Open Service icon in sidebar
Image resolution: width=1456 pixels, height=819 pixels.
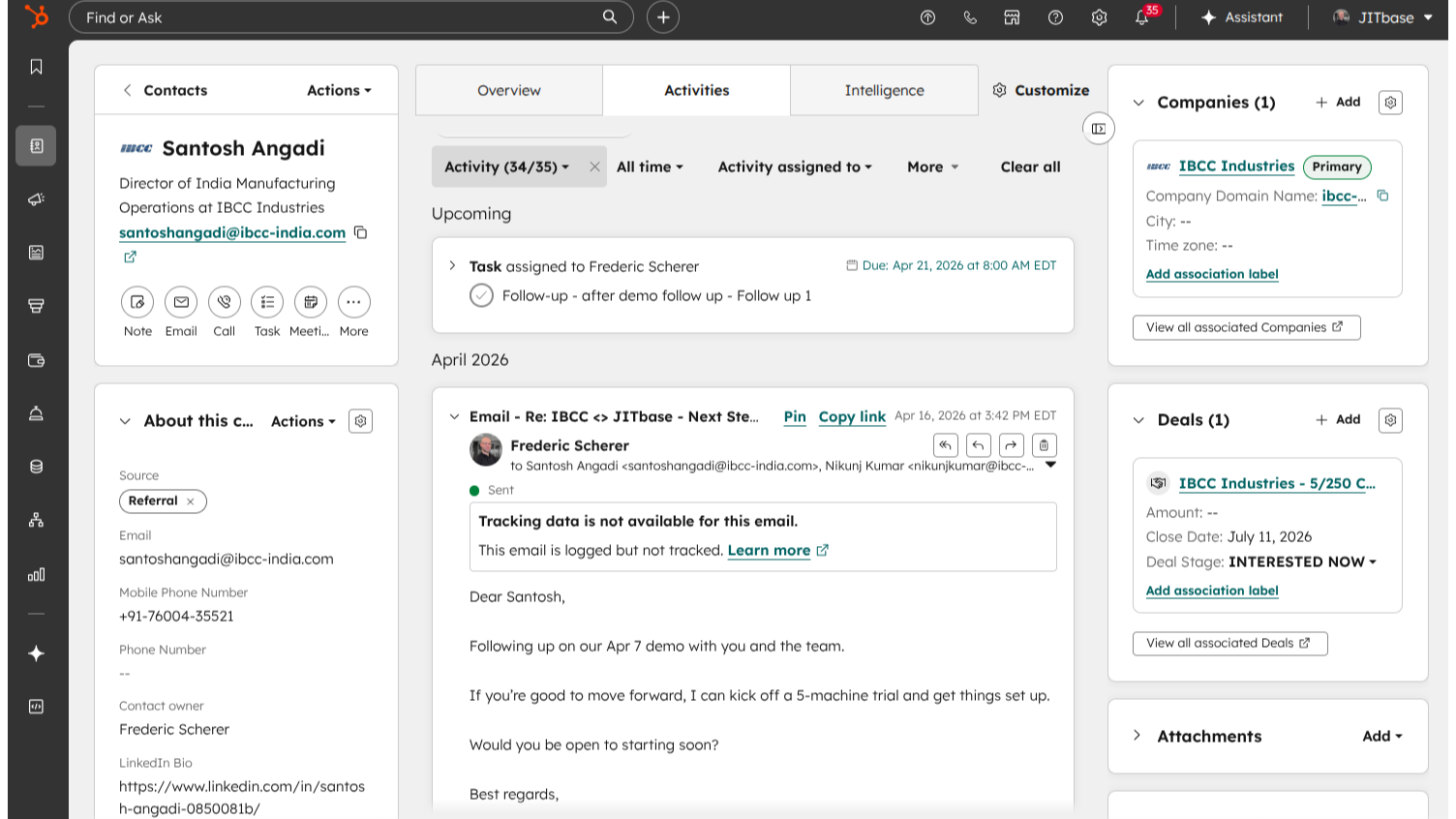click(36, 413)
